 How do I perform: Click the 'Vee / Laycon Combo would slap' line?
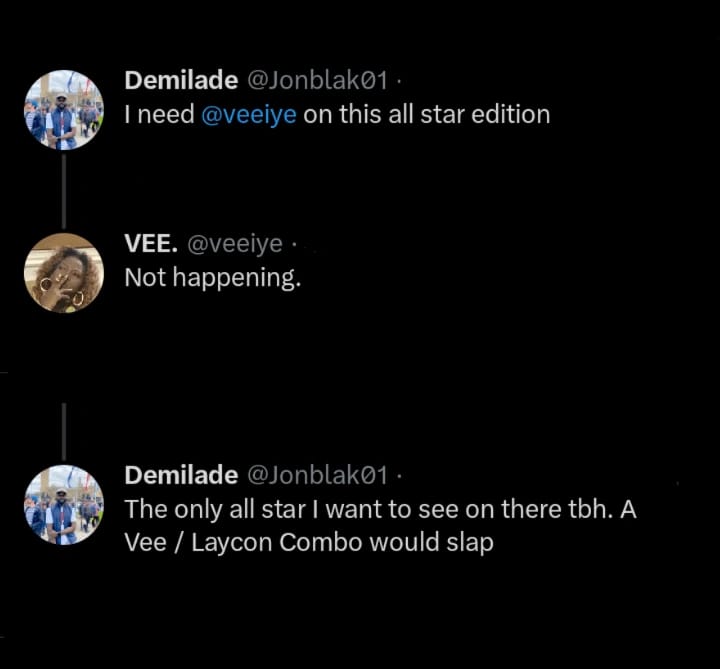309,543
